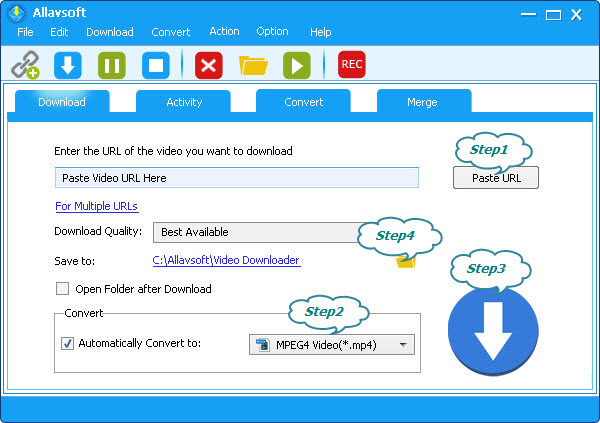Open the Option menu
600x423 pixels.
pyautogui.click(x=272, y=31)
